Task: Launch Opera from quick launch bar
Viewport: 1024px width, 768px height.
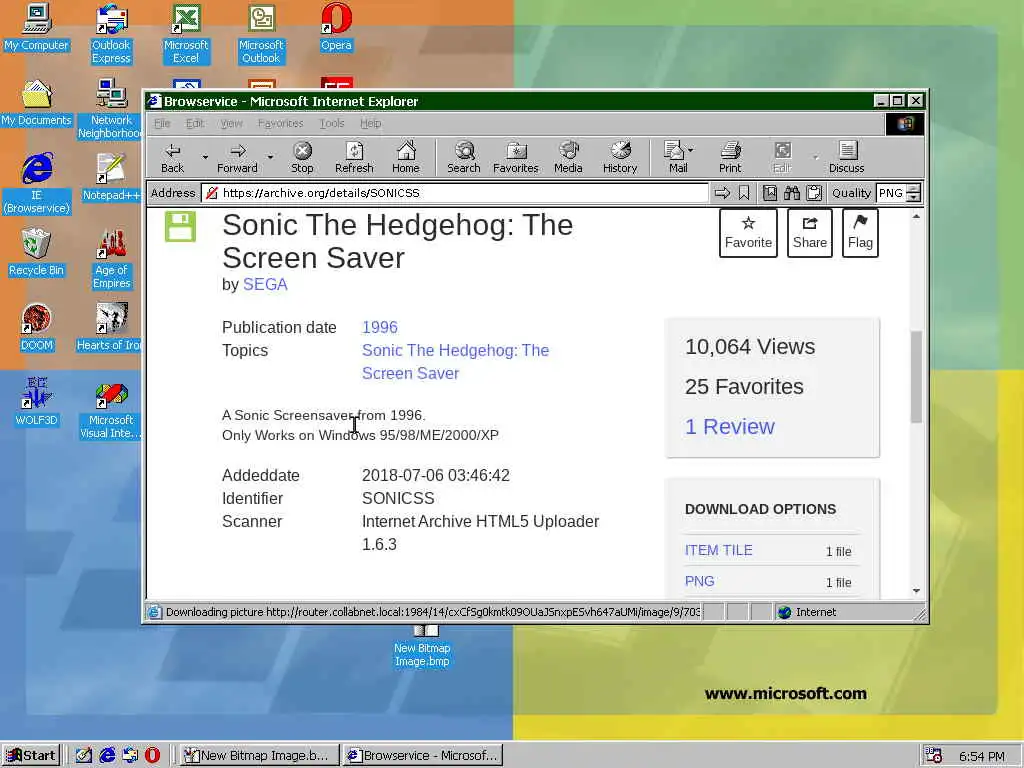Action: point(152,756)
